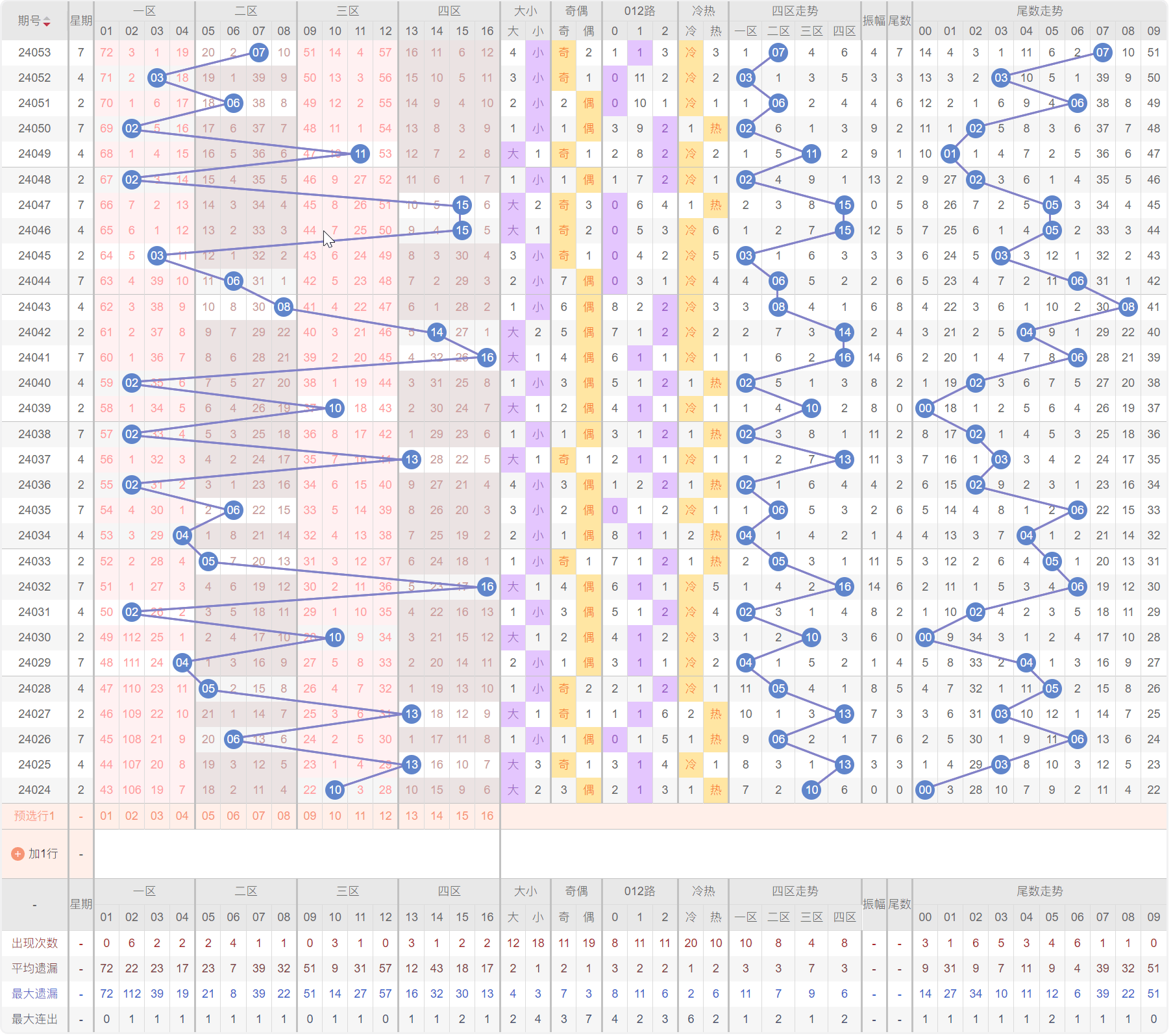This screenshot has width=1173, height=1036.
Task: Click the 预选行1 row label
Action: click(x=34, y=816)
